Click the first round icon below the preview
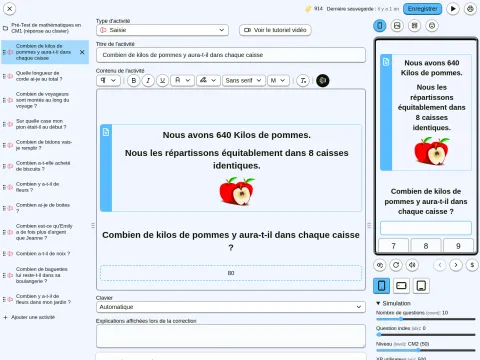 (380, 265)
